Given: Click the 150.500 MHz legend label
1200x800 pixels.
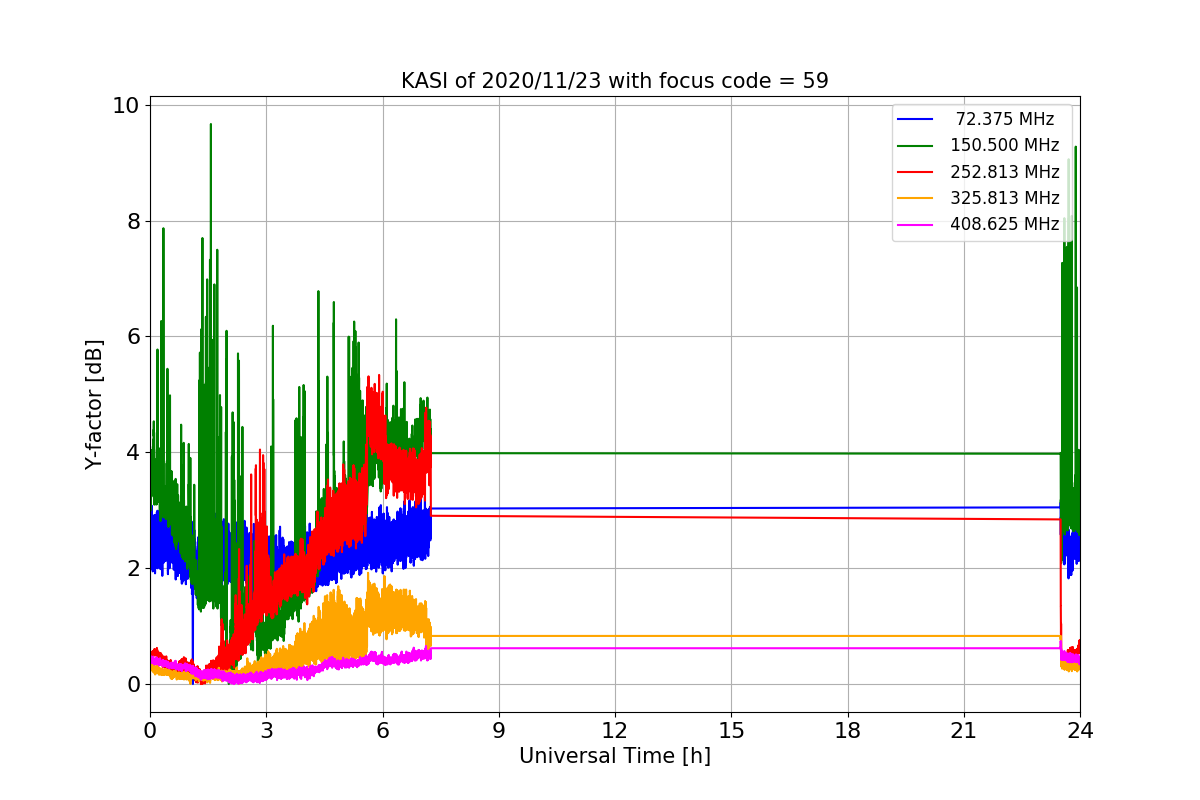Looking at the screenshot, I should coord(1005,145).
